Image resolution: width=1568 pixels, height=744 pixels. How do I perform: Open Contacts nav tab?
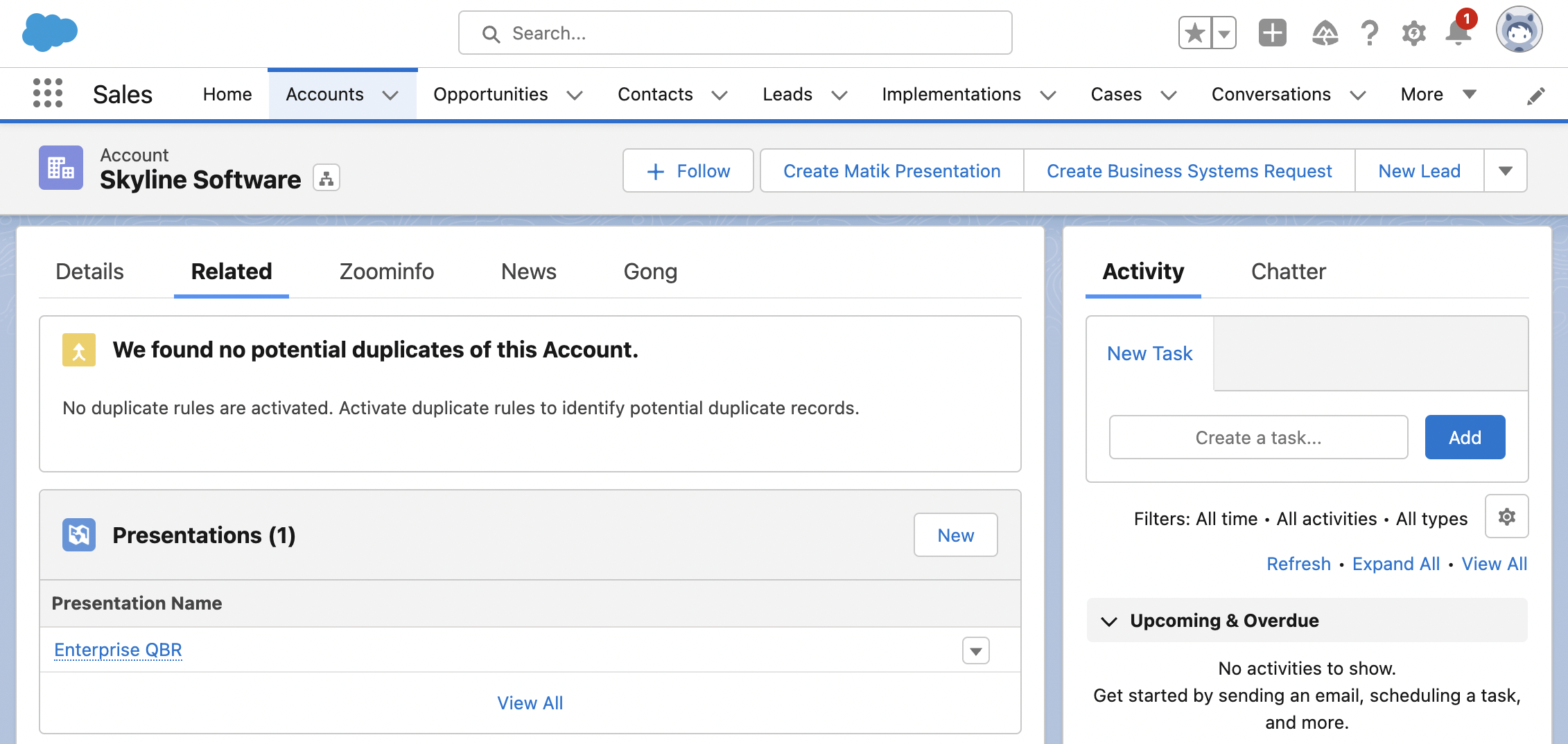[x=655, y=94]
